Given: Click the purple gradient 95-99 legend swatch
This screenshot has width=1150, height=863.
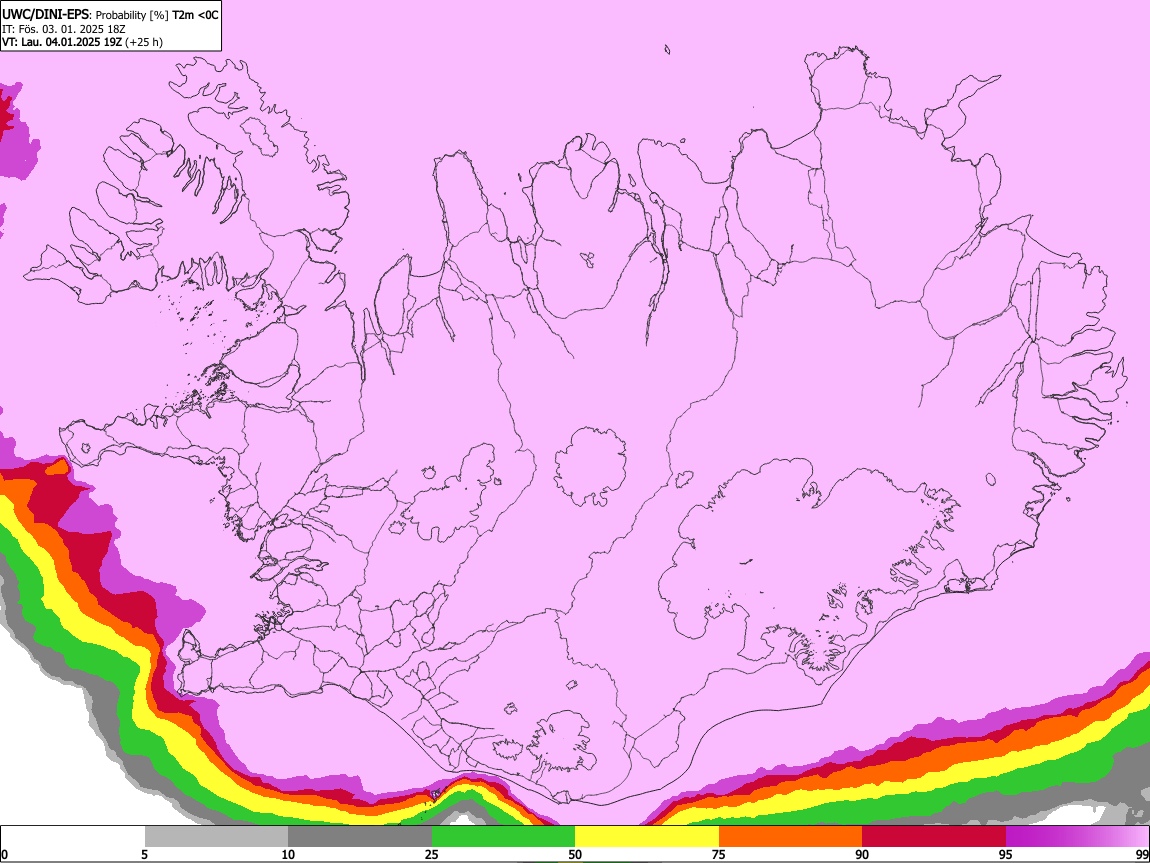Looking at the screenshot, I should (x=1077, y=837).
